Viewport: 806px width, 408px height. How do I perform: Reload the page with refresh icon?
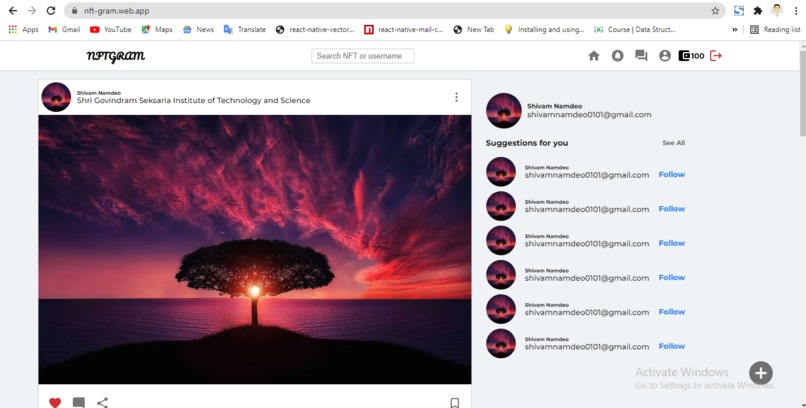tap(51, 11)
